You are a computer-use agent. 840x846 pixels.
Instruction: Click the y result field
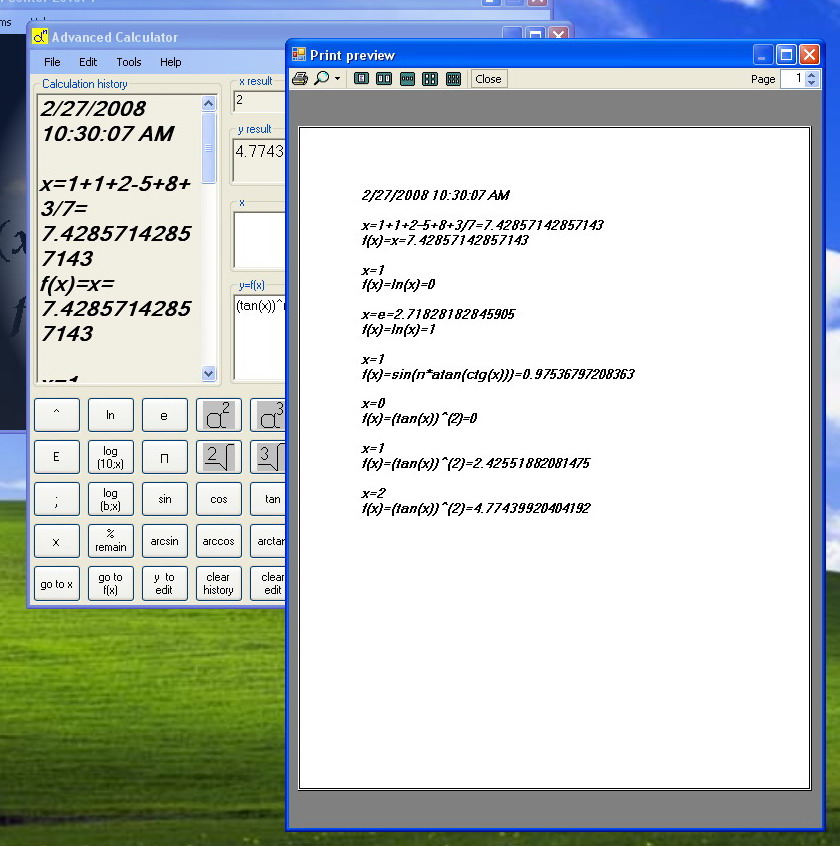tap(259, 160)
